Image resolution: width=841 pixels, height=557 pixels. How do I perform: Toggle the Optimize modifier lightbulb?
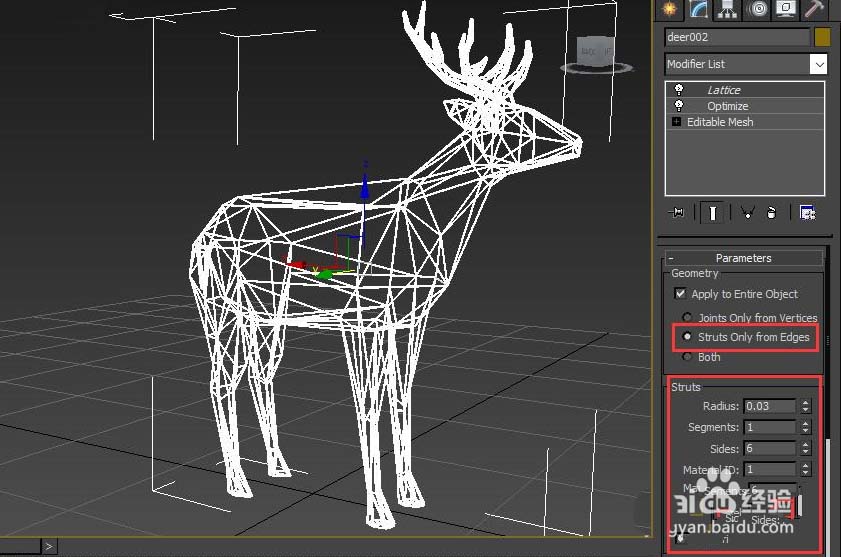point(679,106)
